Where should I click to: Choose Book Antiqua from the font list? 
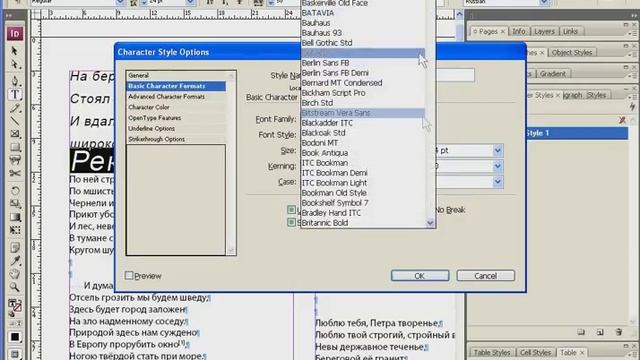[362, 153]
